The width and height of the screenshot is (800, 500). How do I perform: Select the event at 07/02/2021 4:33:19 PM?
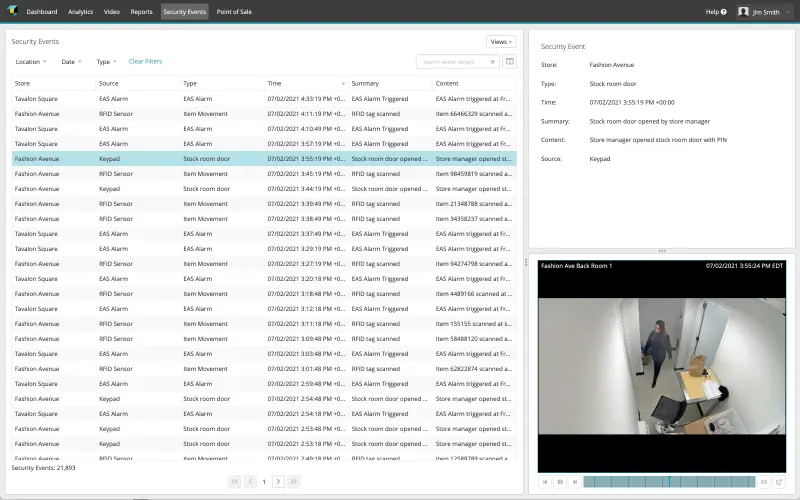[x=264, y=99]
